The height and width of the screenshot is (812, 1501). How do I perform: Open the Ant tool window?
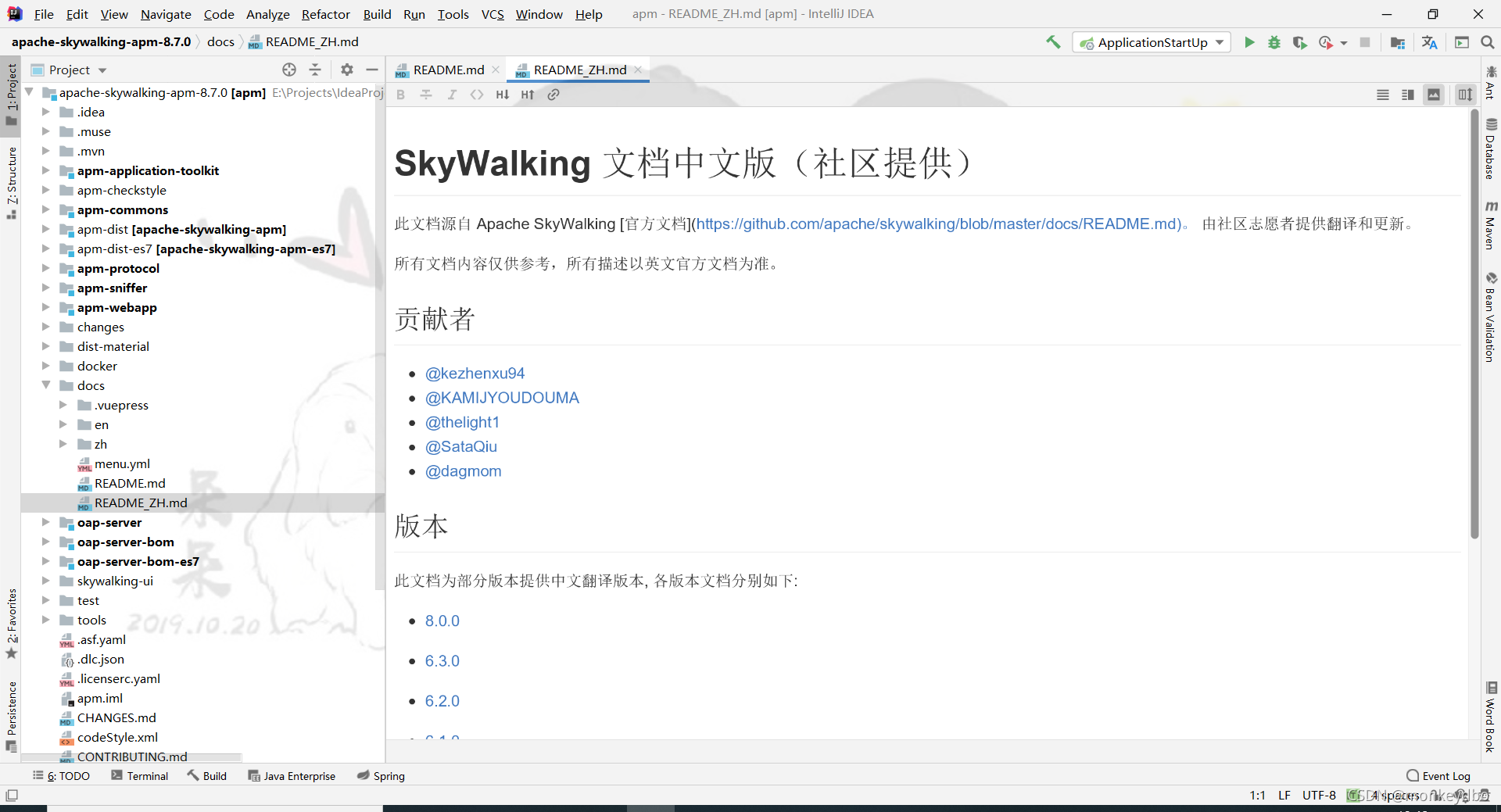coord(1491,82)
